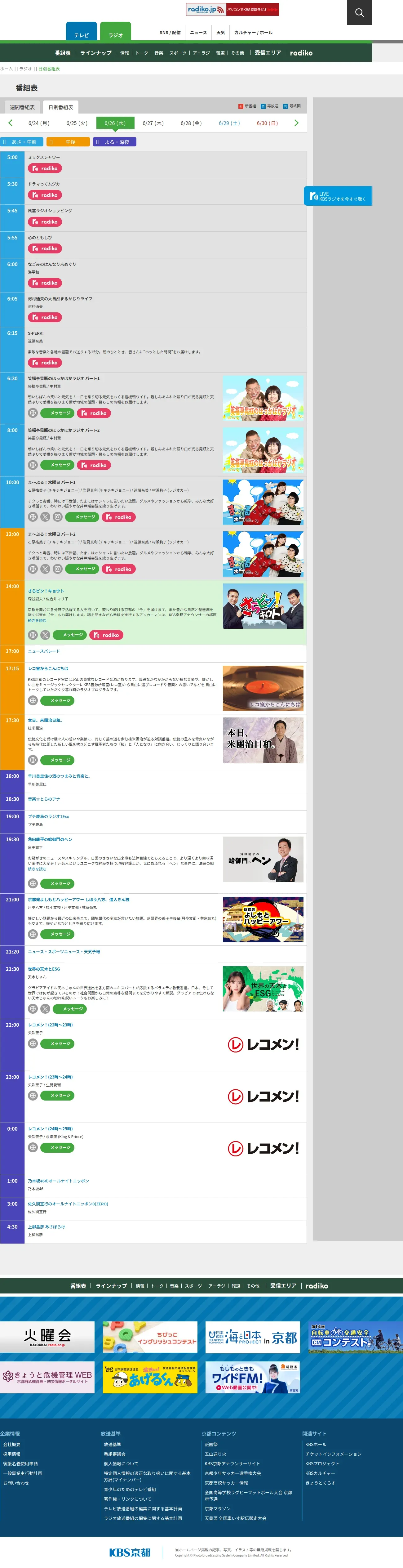
Task: Open X icon for 世界の天木とESG
Action: 45,1009
